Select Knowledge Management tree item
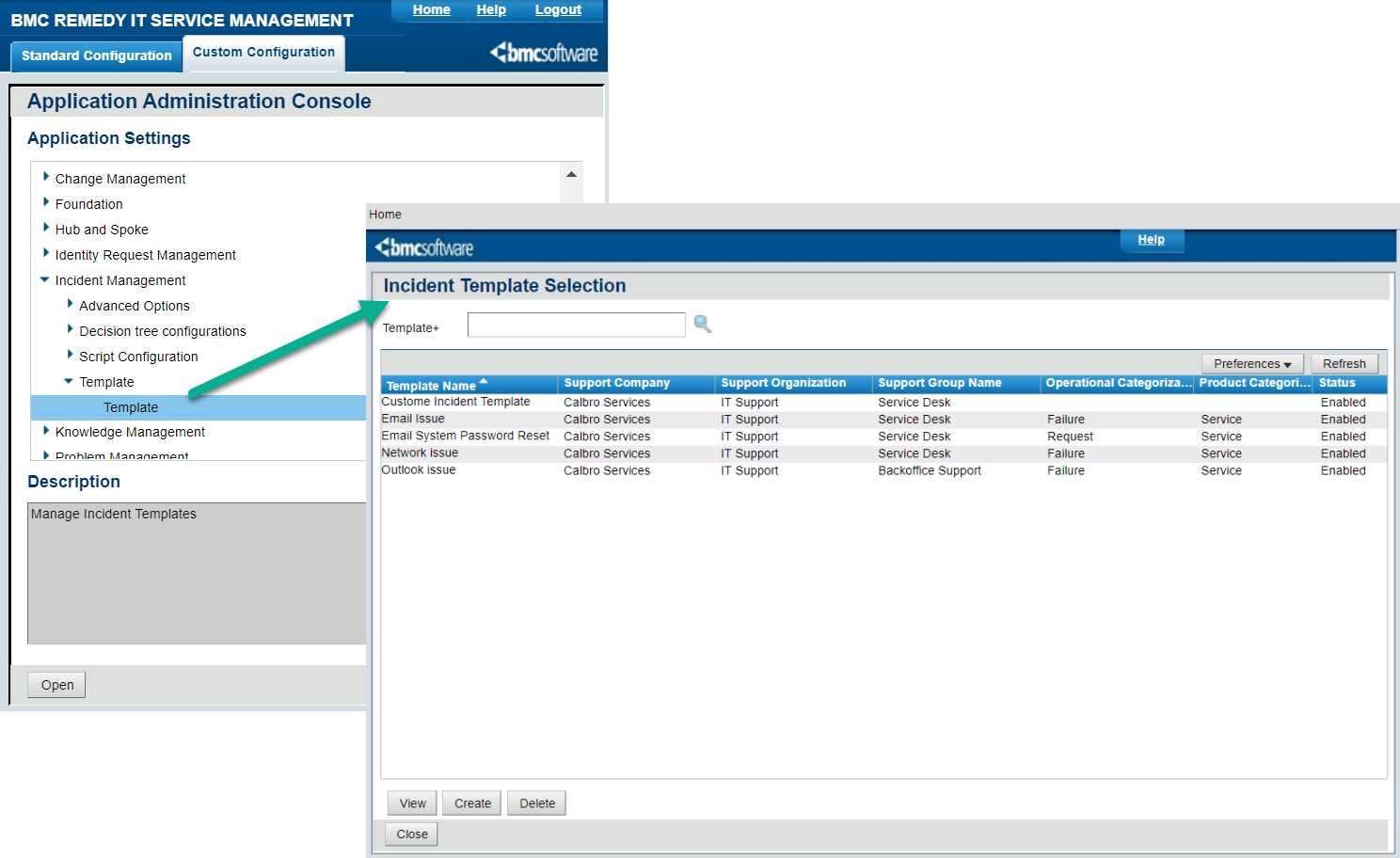Screen dimensions: 1400x858 pos(130,432)
